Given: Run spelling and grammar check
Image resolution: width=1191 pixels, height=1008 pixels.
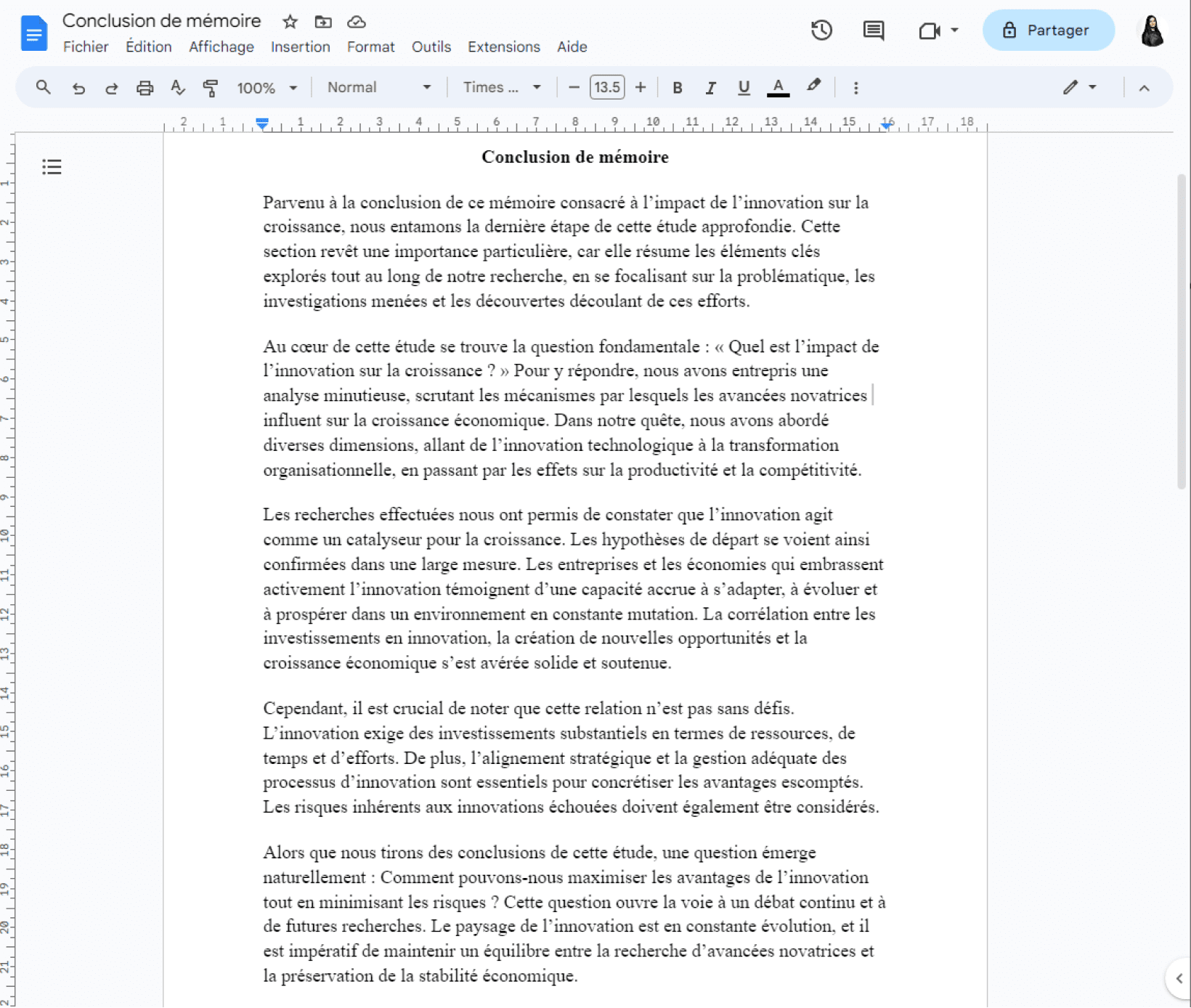Looking at the screenshot, I should click(177, 87).
